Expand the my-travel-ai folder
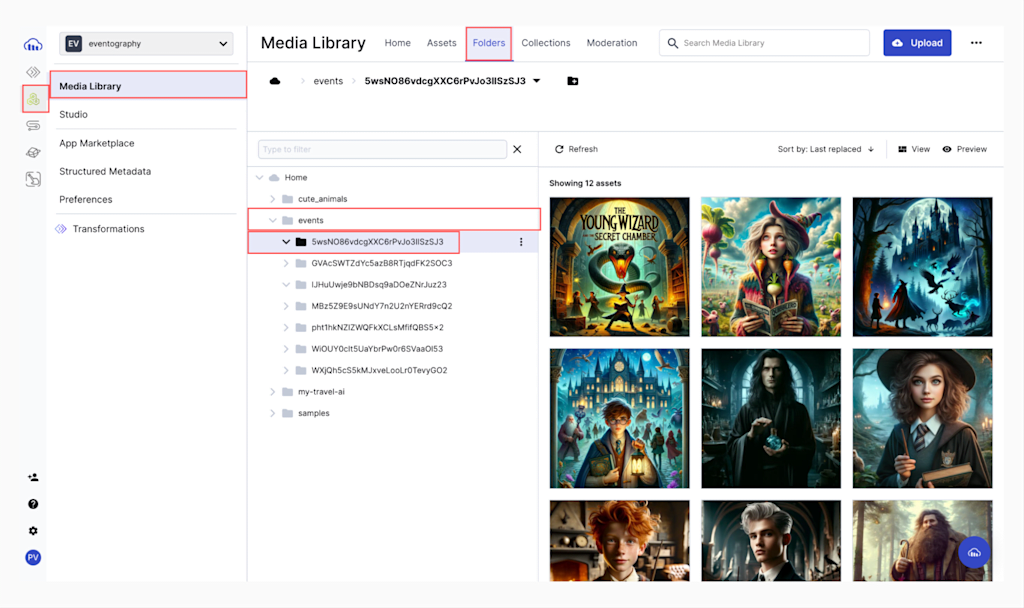 [x=272, y=392]
